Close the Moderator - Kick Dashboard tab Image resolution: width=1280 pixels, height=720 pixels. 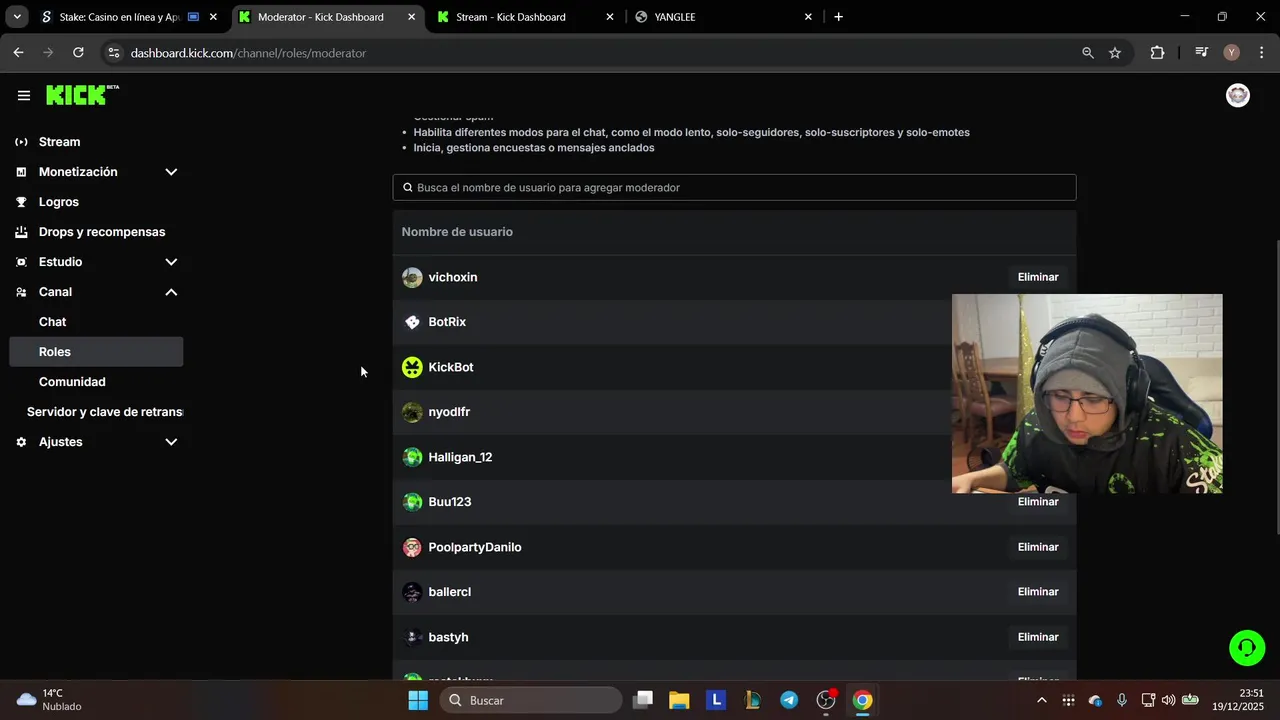point(411,17)
